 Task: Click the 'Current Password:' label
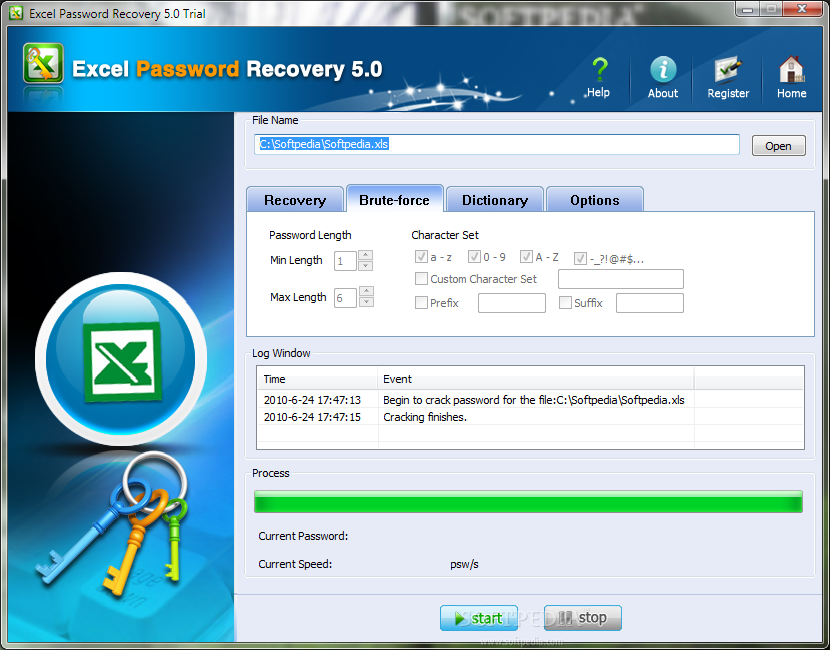[x=303, y=536]
